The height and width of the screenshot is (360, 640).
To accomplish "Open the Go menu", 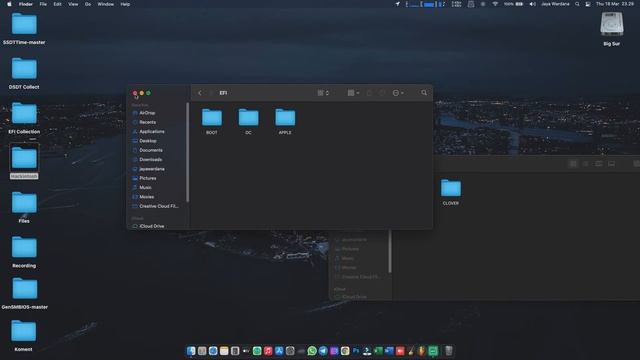I will click(x=88, y=4).
